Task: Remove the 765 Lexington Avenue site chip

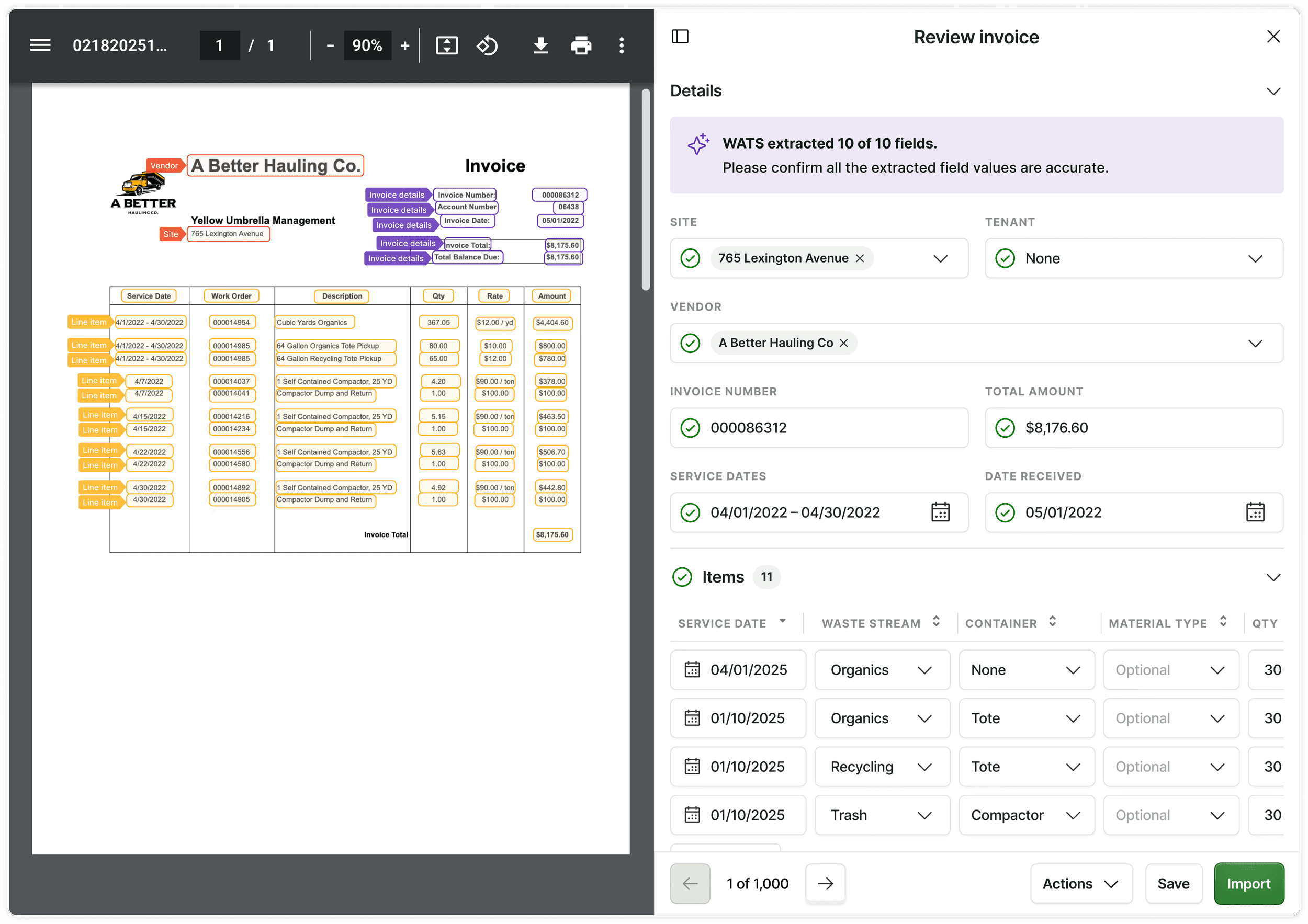Action: (860, 258)
